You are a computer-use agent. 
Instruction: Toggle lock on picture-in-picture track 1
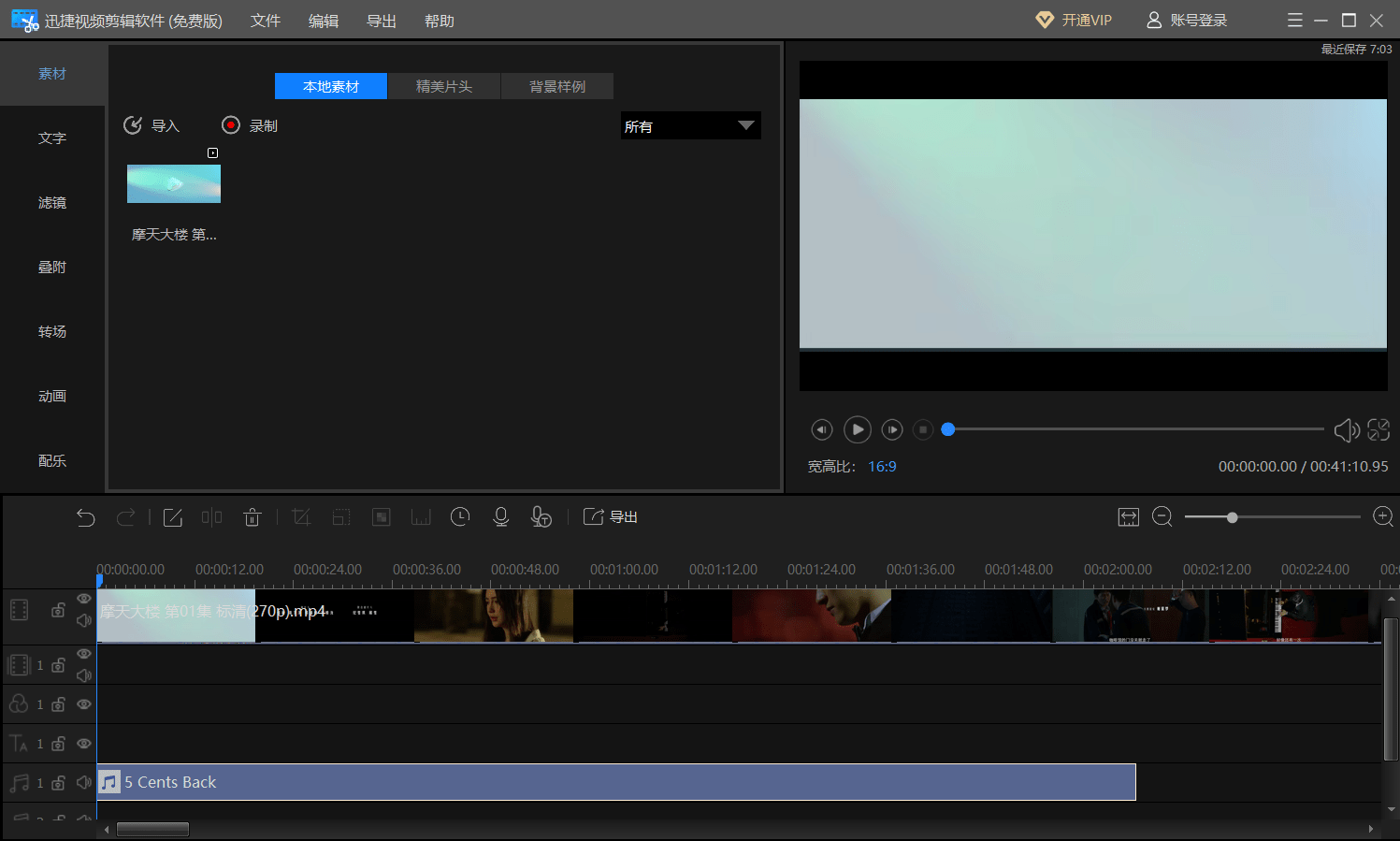[x=58, y=665]
